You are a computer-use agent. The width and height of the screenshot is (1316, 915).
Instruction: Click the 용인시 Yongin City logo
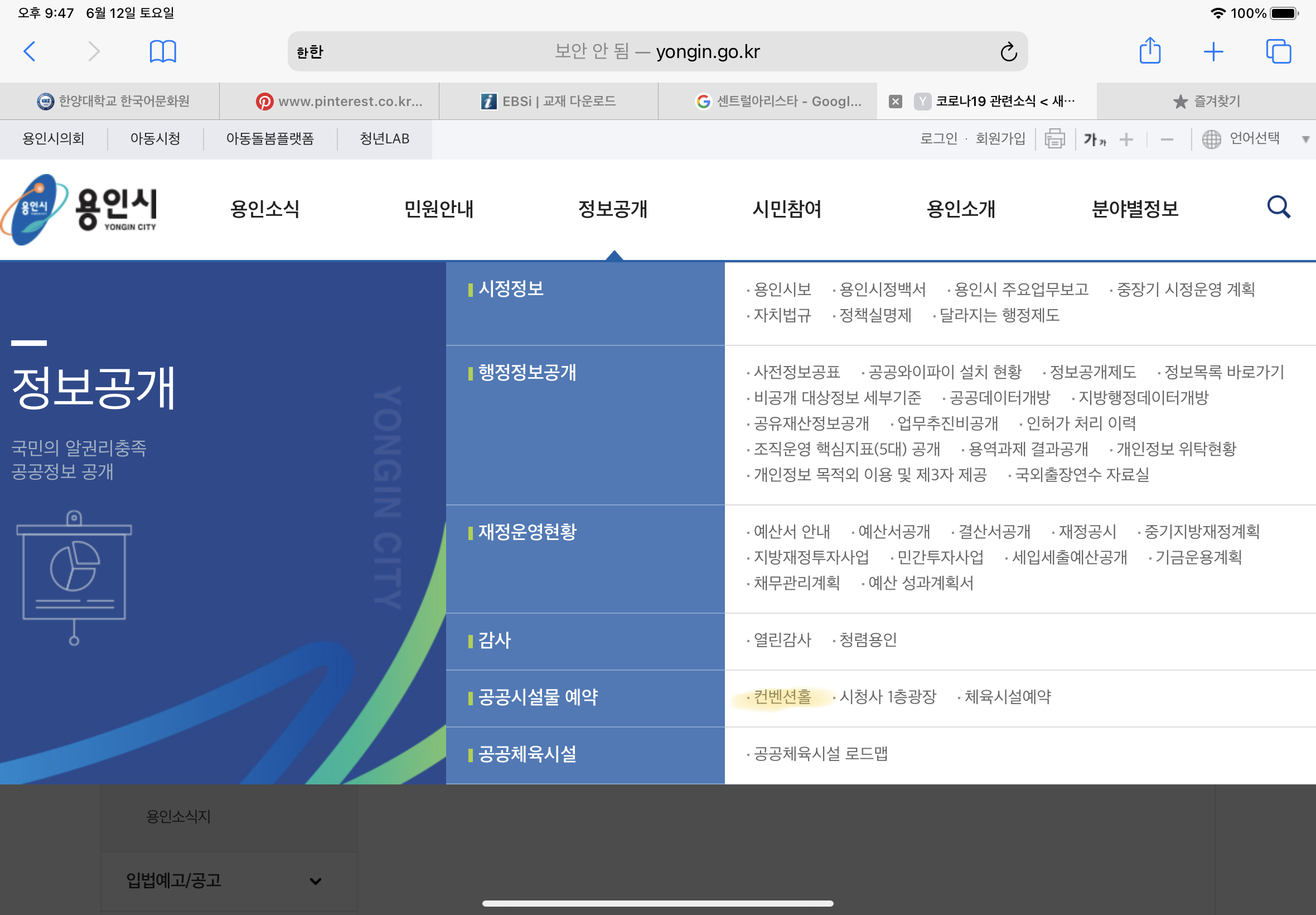79,209
